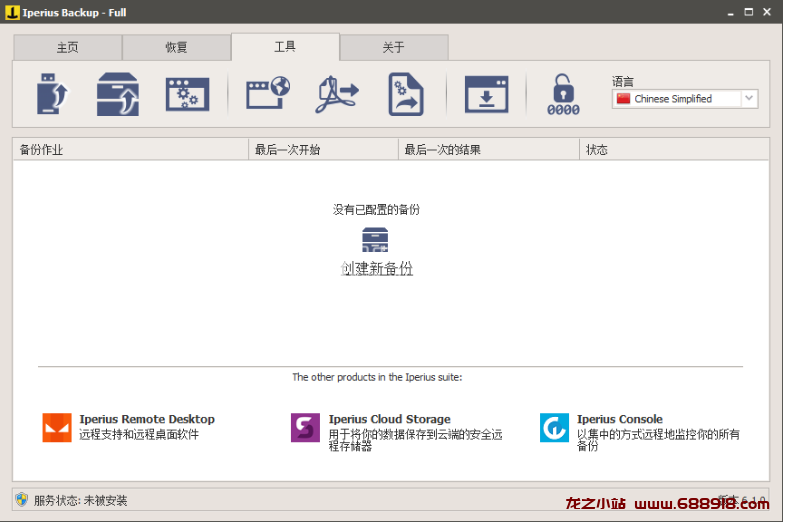Click the archive box upload icon

tap(118, 94)
